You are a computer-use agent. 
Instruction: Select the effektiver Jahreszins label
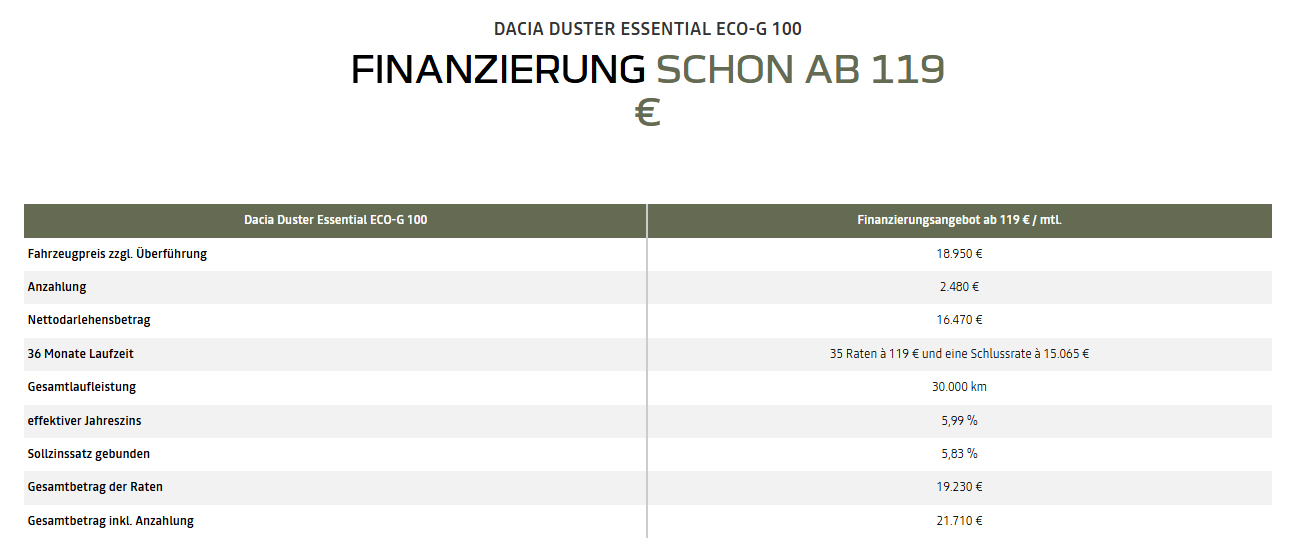click(77, 421)
